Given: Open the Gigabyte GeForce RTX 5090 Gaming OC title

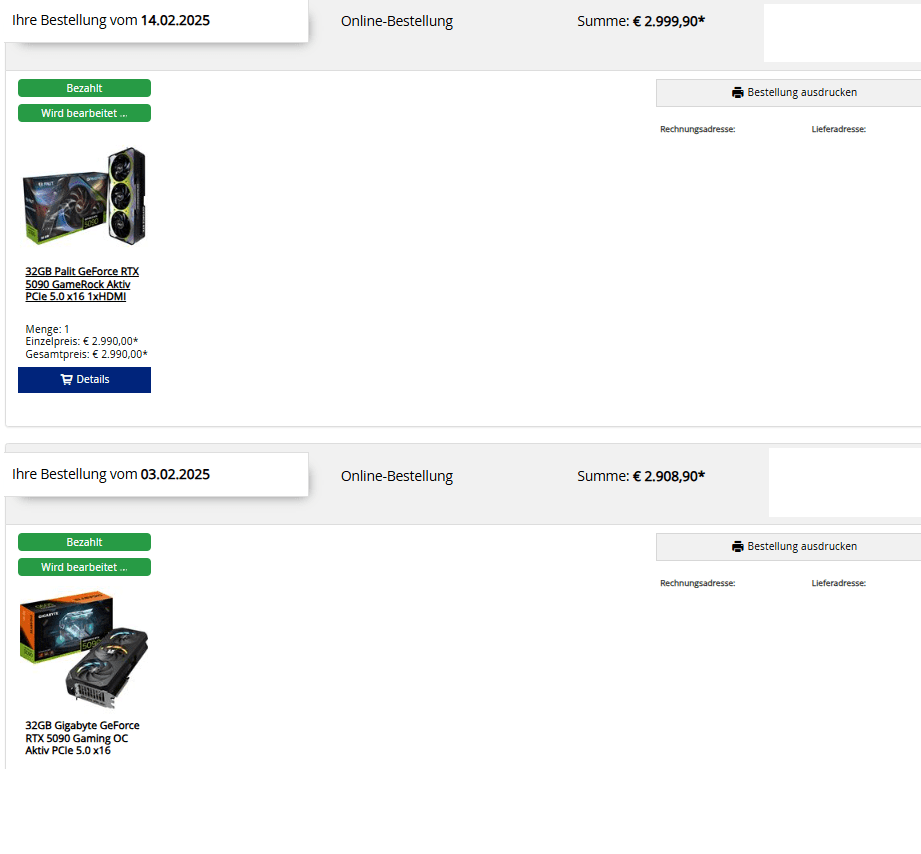Looking at the screenshot, I should click(x=82, y=738).
